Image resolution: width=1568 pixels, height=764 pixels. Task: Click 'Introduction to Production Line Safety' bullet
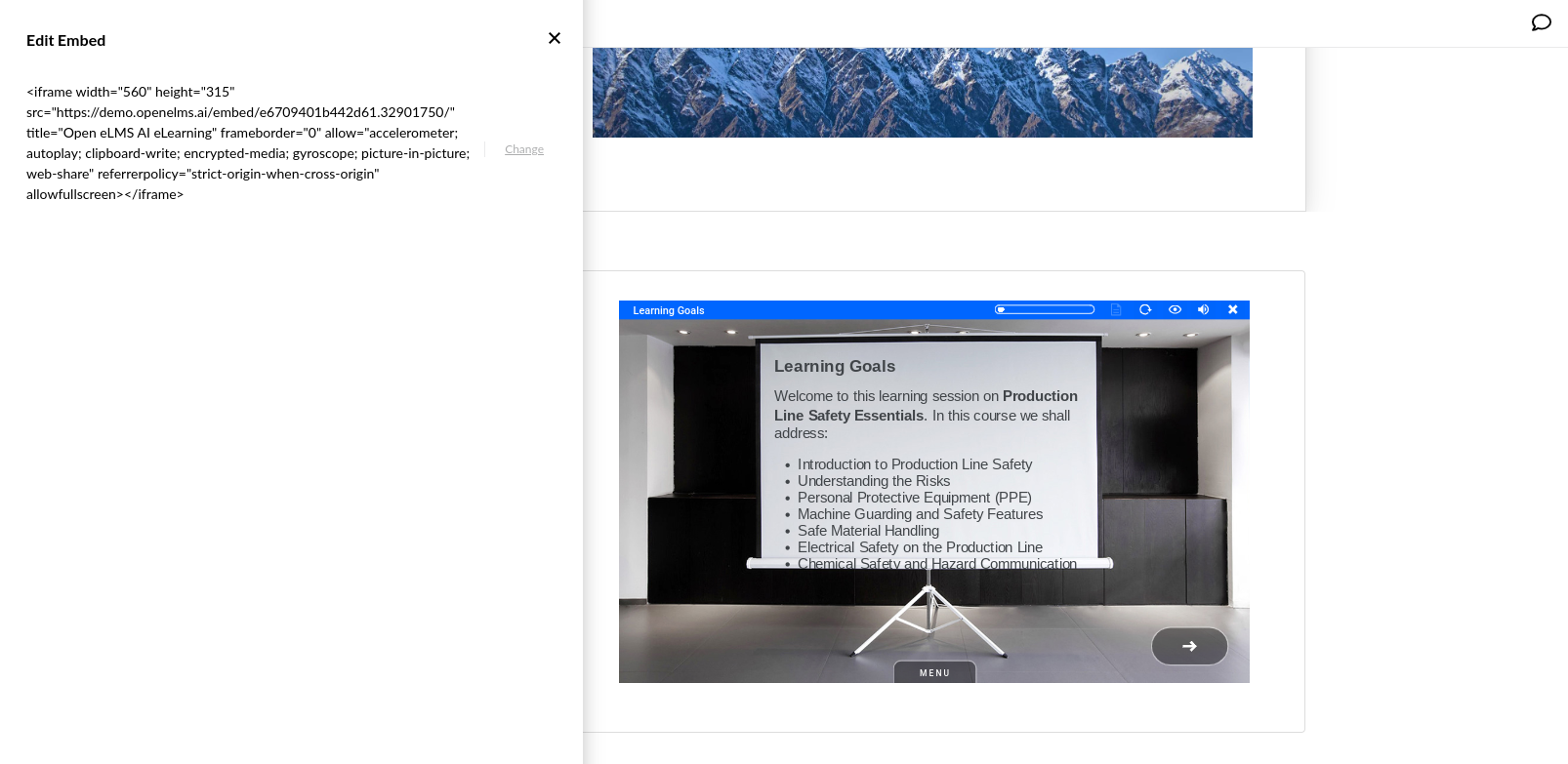915,464
